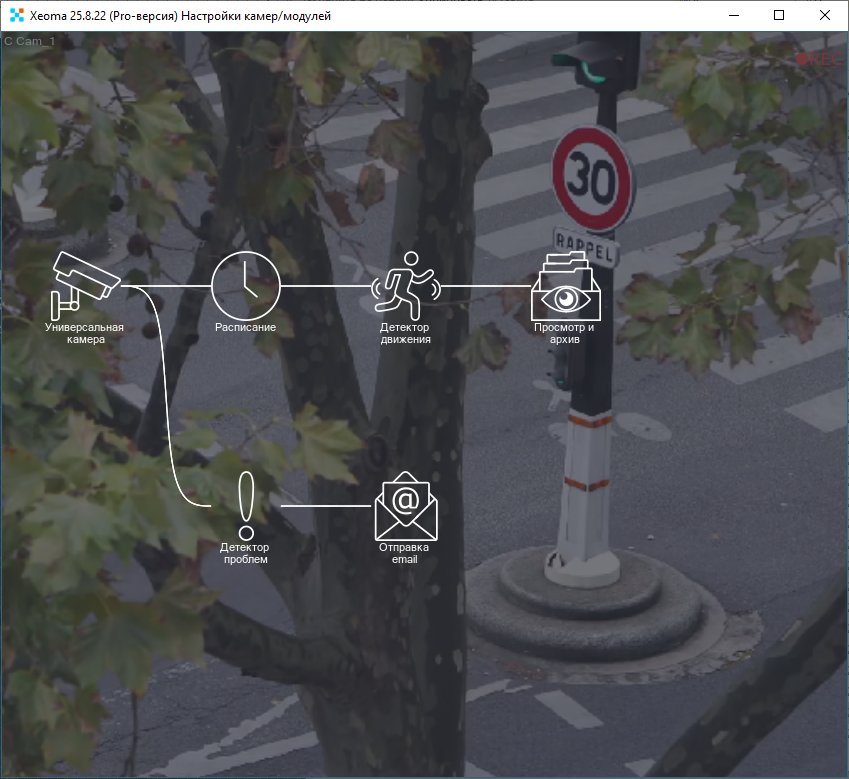Screen dimensions: 849x779
Task: Minimize the Xeoma window
Action: coord(733,16)
